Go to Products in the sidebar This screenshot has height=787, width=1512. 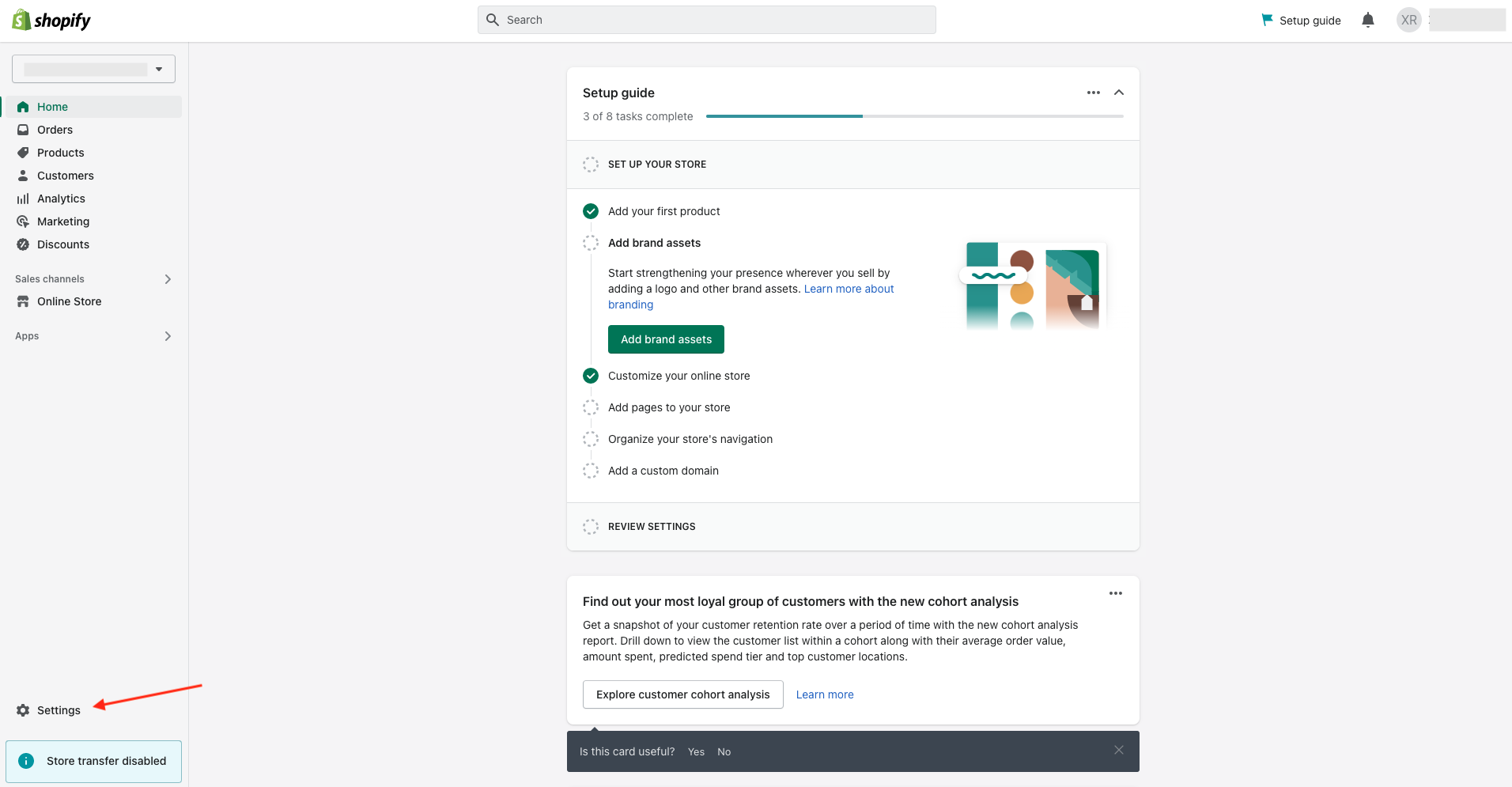pyautogui.click(x=60, y=153)
